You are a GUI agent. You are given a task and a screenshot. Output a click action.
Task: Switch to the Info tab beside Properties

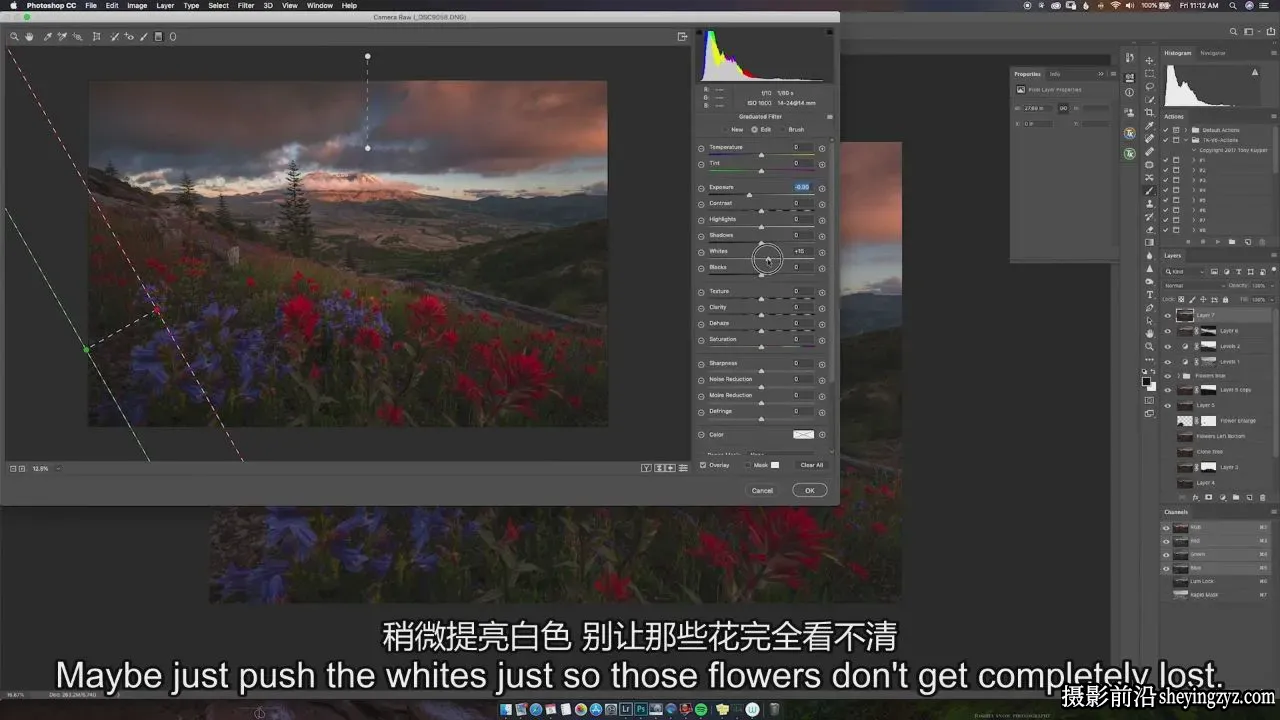pyautogui.click(x=1055, y=74)
